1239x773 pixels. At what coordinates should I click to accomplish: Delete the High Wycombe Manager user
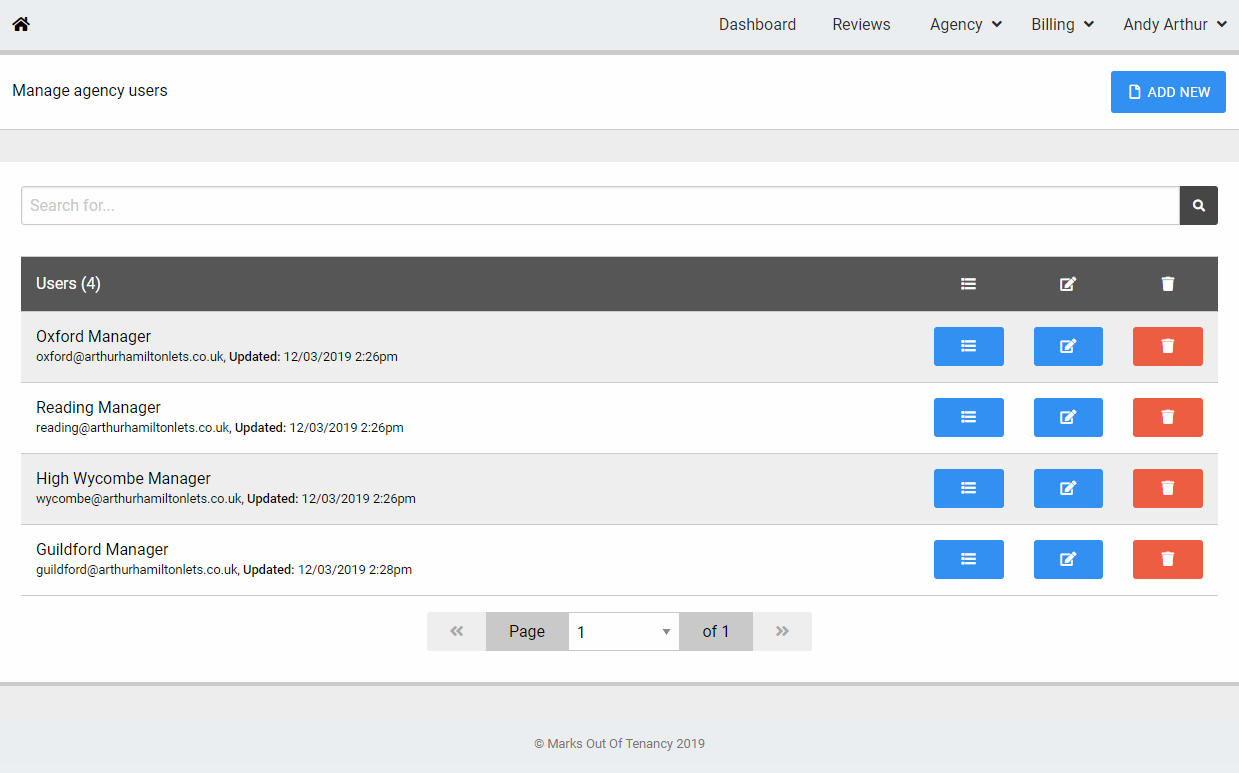1167,488
